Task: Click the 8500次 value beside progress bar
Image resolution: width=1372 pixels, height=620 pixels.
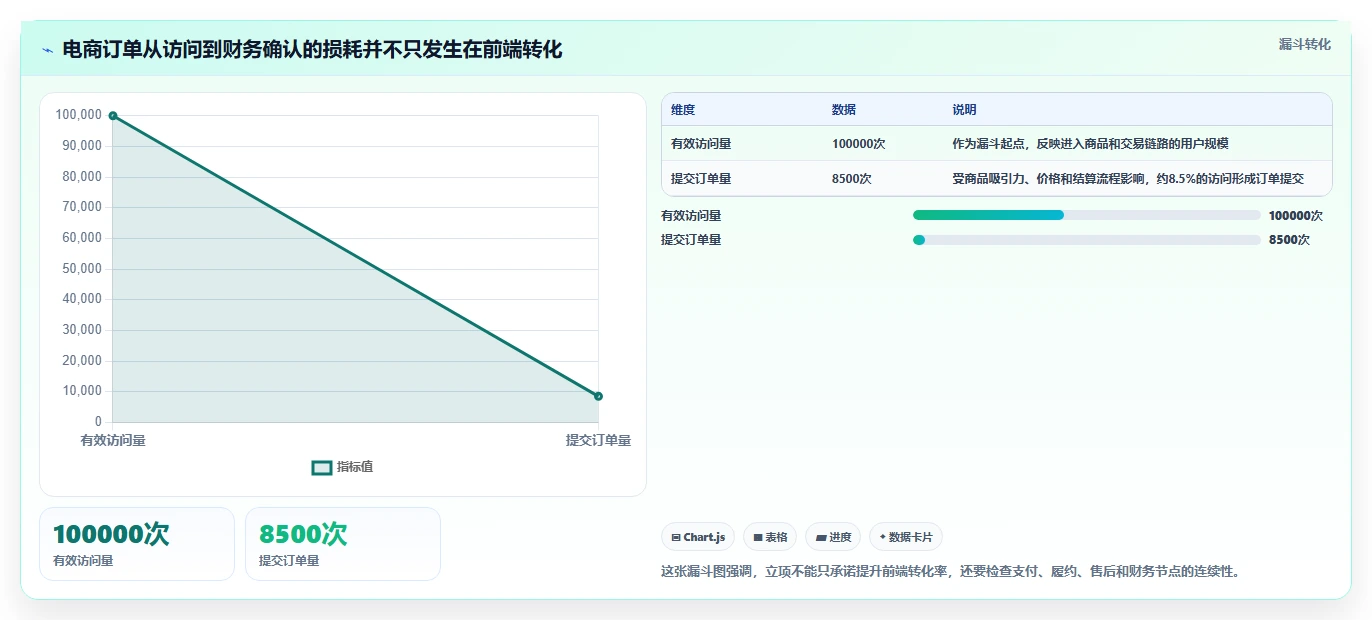Action: (x=1289, y=240)
